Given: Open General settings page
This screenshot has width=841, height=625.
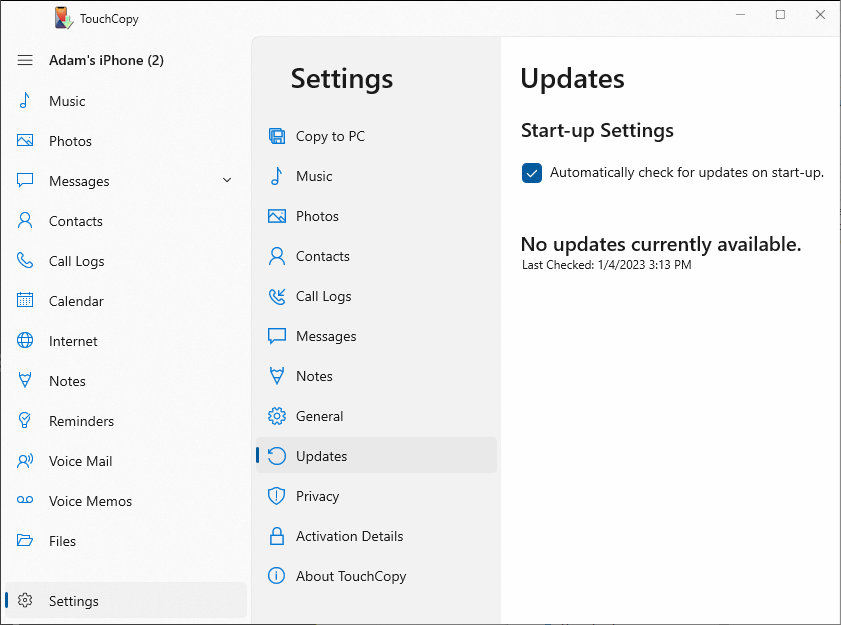Looking at the screenshot, I should [377, 416].
